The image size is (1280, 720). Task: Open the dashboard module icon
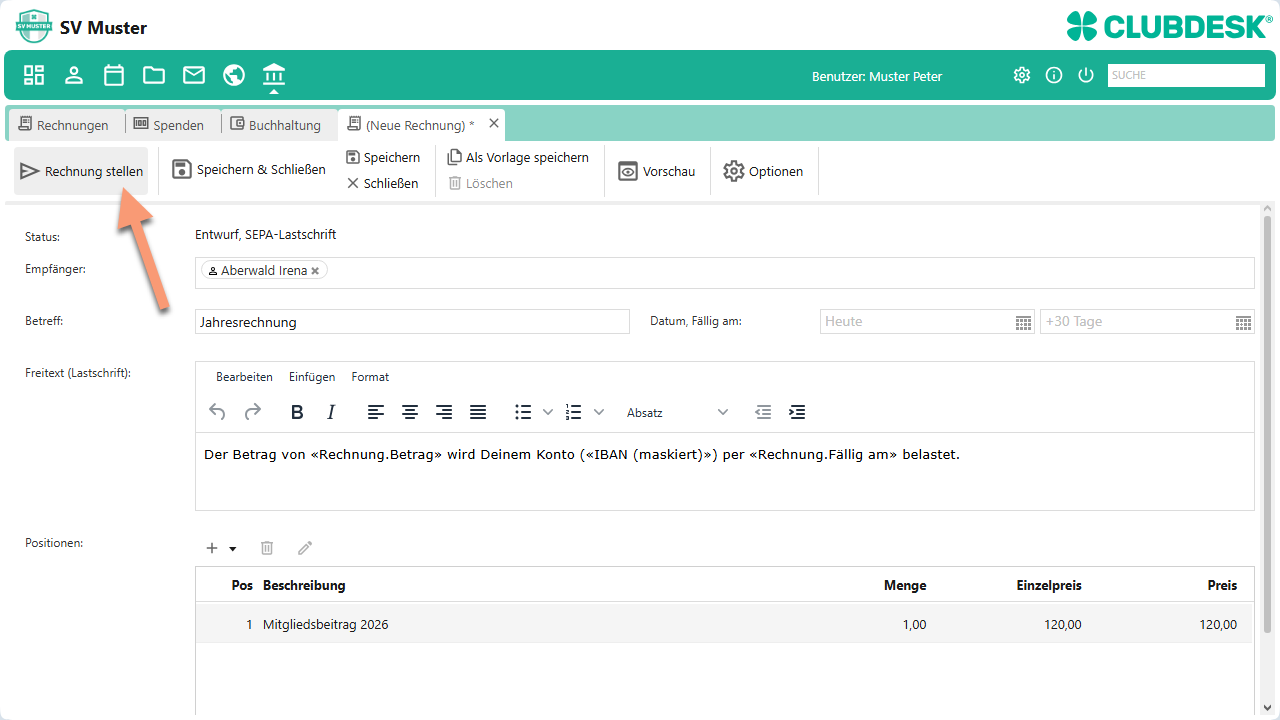34,75
